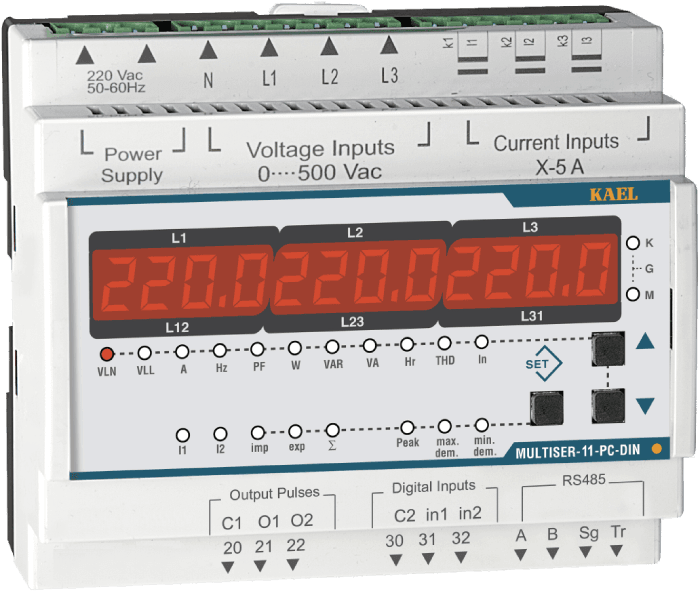The height and width of the screenshot is (591, 700).
Task: Click the L12 label below first display
Action: (177, 328)
